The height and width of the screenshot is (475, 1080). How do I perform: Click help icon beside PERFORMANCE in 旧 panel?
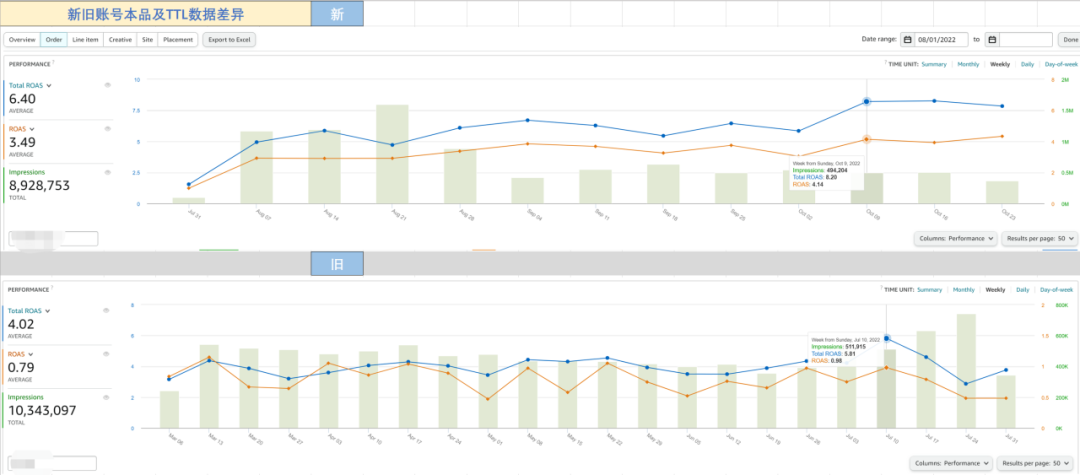53,289
